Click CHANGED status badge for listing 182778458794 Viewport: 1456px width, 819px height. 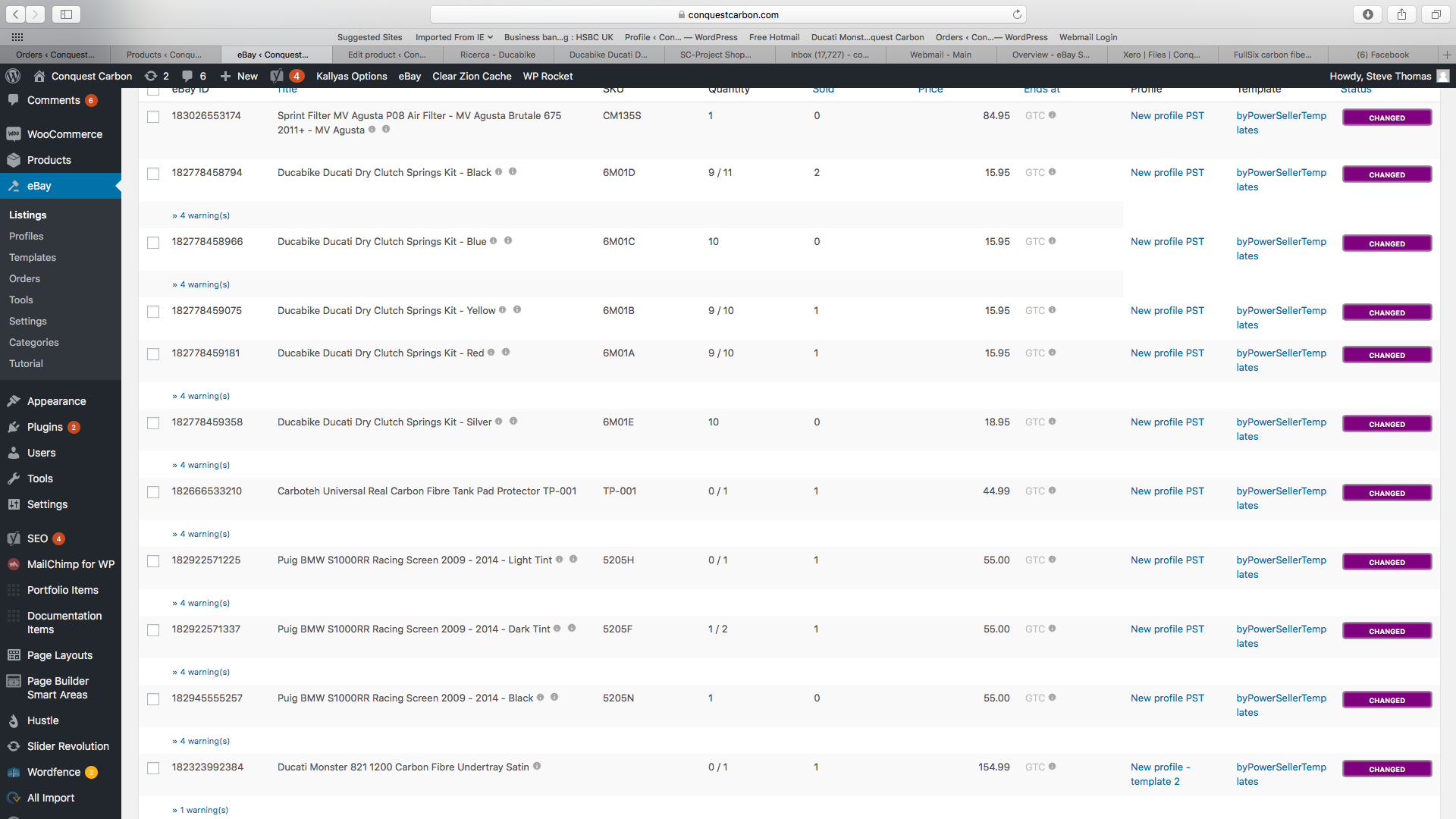[x=1387, y=174]
